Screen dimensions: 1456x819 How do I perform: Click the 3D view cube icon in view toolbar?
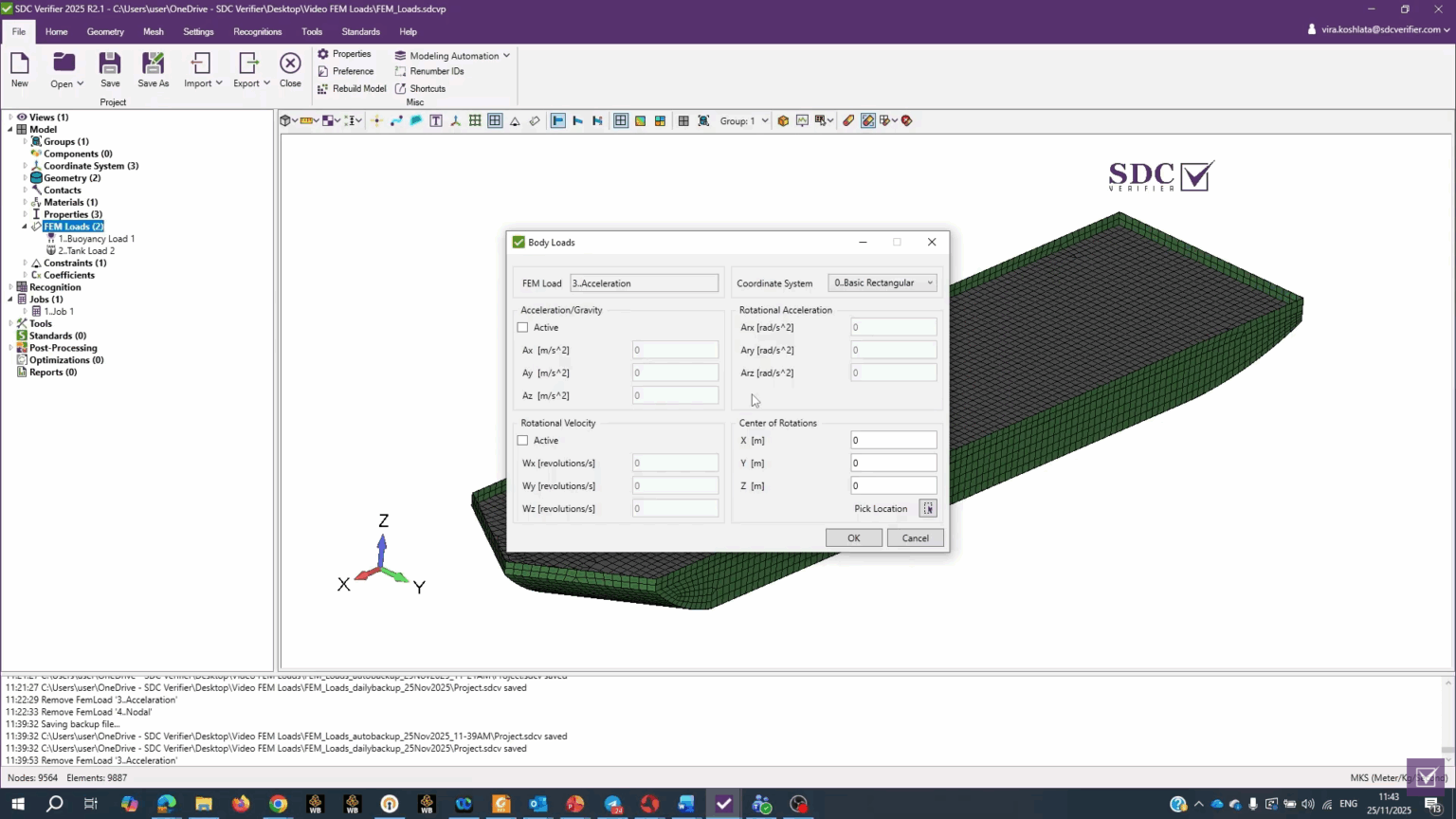click(x=284, y=120)
